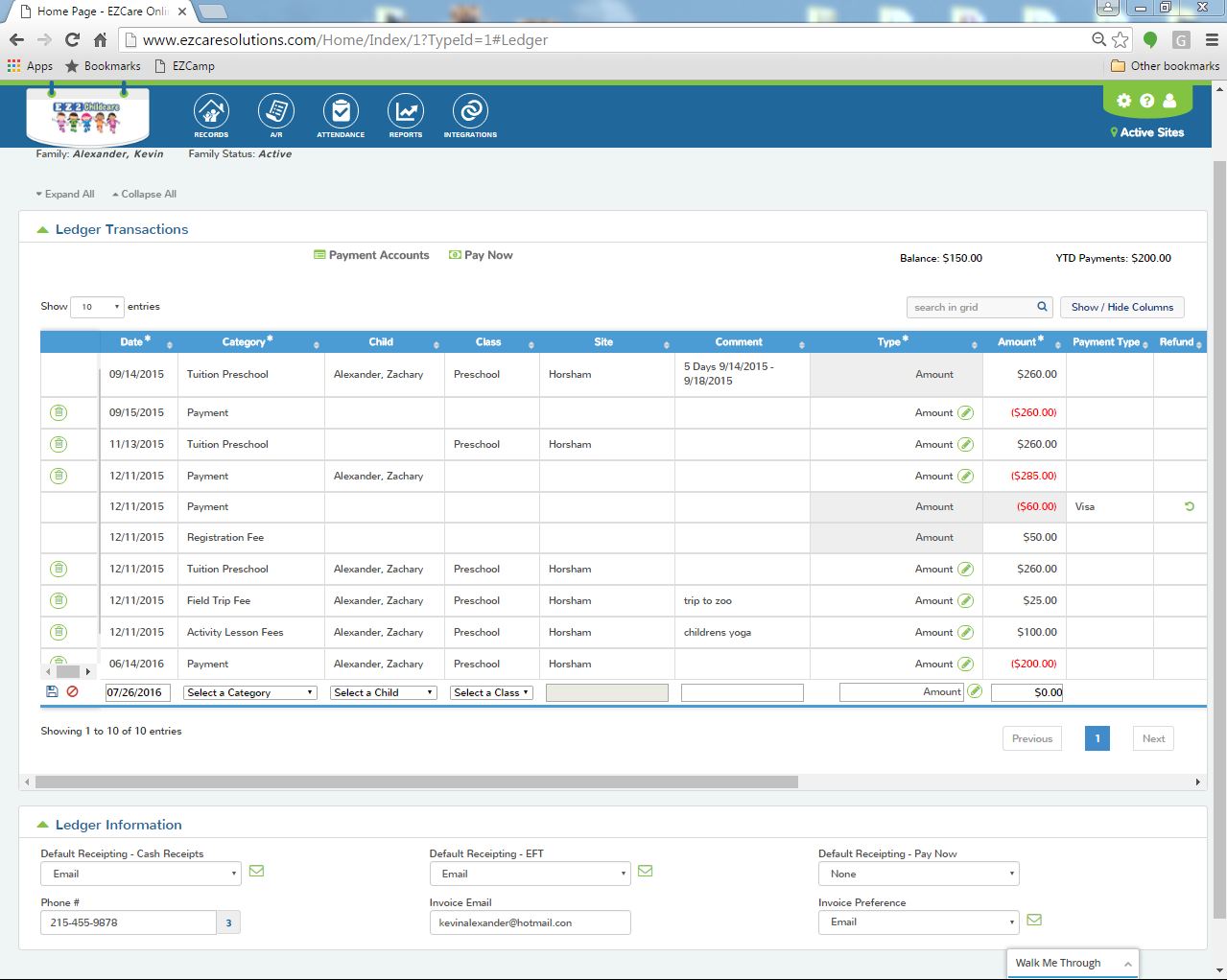1227x980 pixels.
Task: Bookmark this page with star icon
Action: 1120,39
